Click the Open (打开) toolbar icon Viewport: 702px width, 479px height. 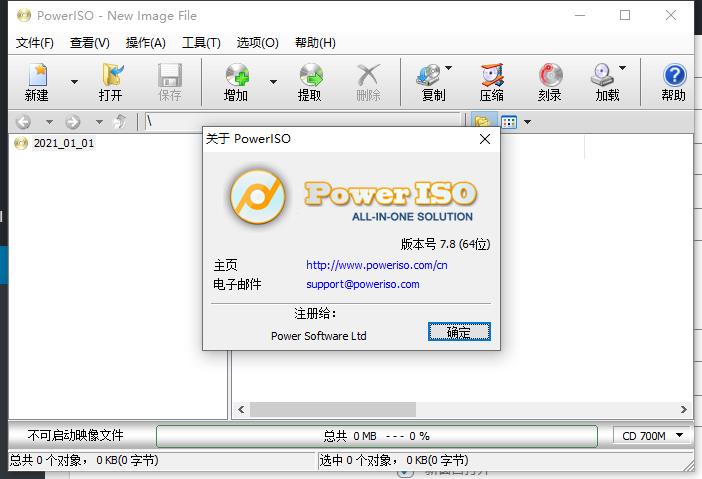pyautogui.click(x=111, y=76)
